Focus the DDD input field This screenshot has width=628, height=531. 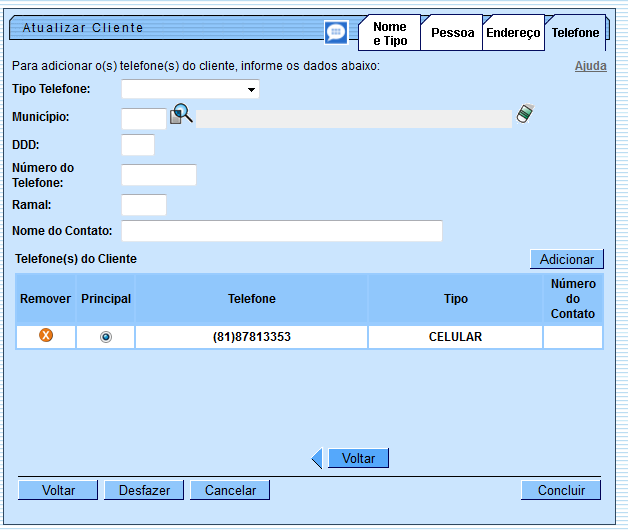tap(138, 145)
